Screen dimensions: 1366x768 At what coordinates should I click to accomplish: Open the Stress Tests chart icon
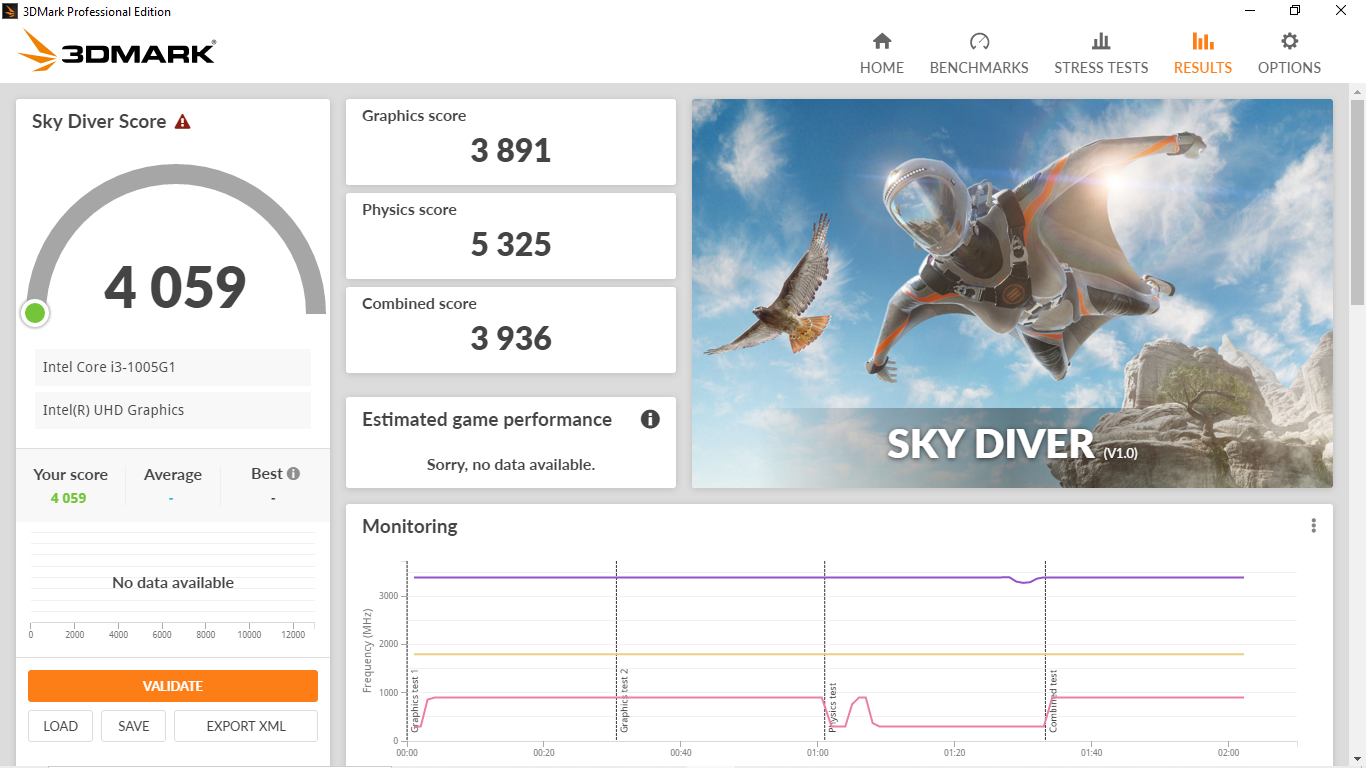(1101, 41)
